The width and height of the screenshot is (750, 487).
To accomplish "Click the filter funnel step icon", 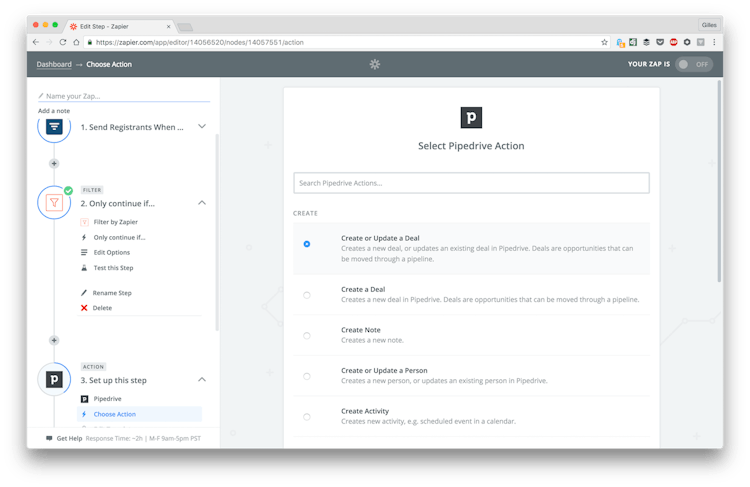I will 54,203.
